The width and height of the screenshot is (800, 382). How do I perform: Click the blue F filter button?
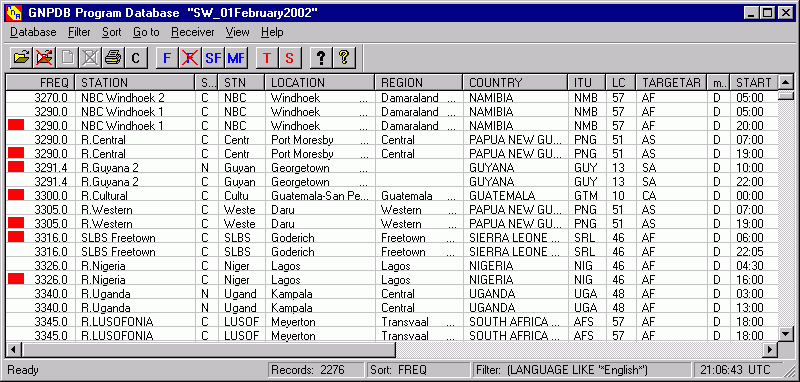[167, 58]
